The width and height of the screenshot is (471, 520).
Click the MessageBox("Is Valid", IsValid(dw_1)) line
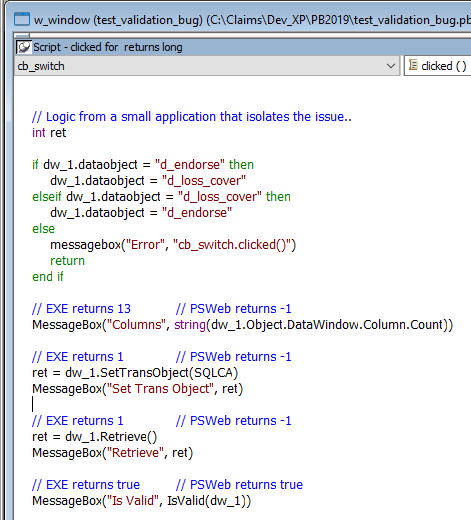[141, 501]
